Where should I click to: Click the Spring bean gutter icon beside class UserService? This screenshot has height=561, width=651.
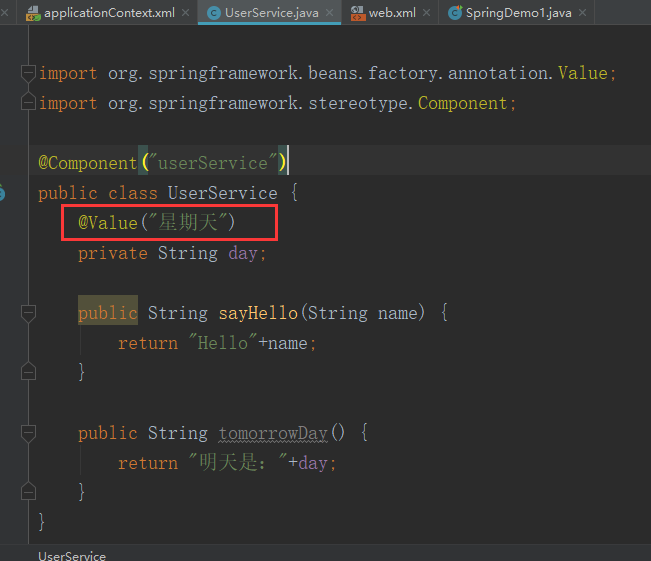click(x=2, y=193)
